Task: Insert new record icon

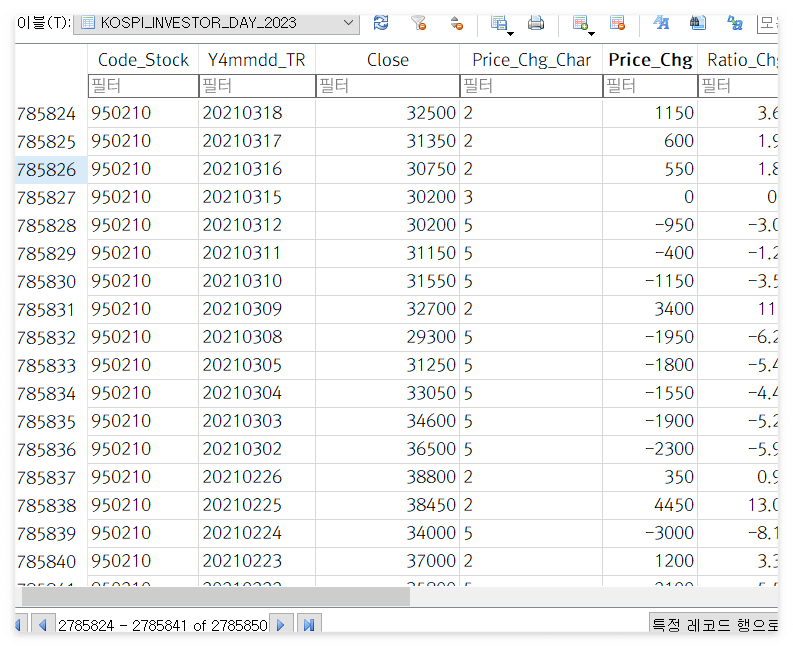Action: pos(580,23)
